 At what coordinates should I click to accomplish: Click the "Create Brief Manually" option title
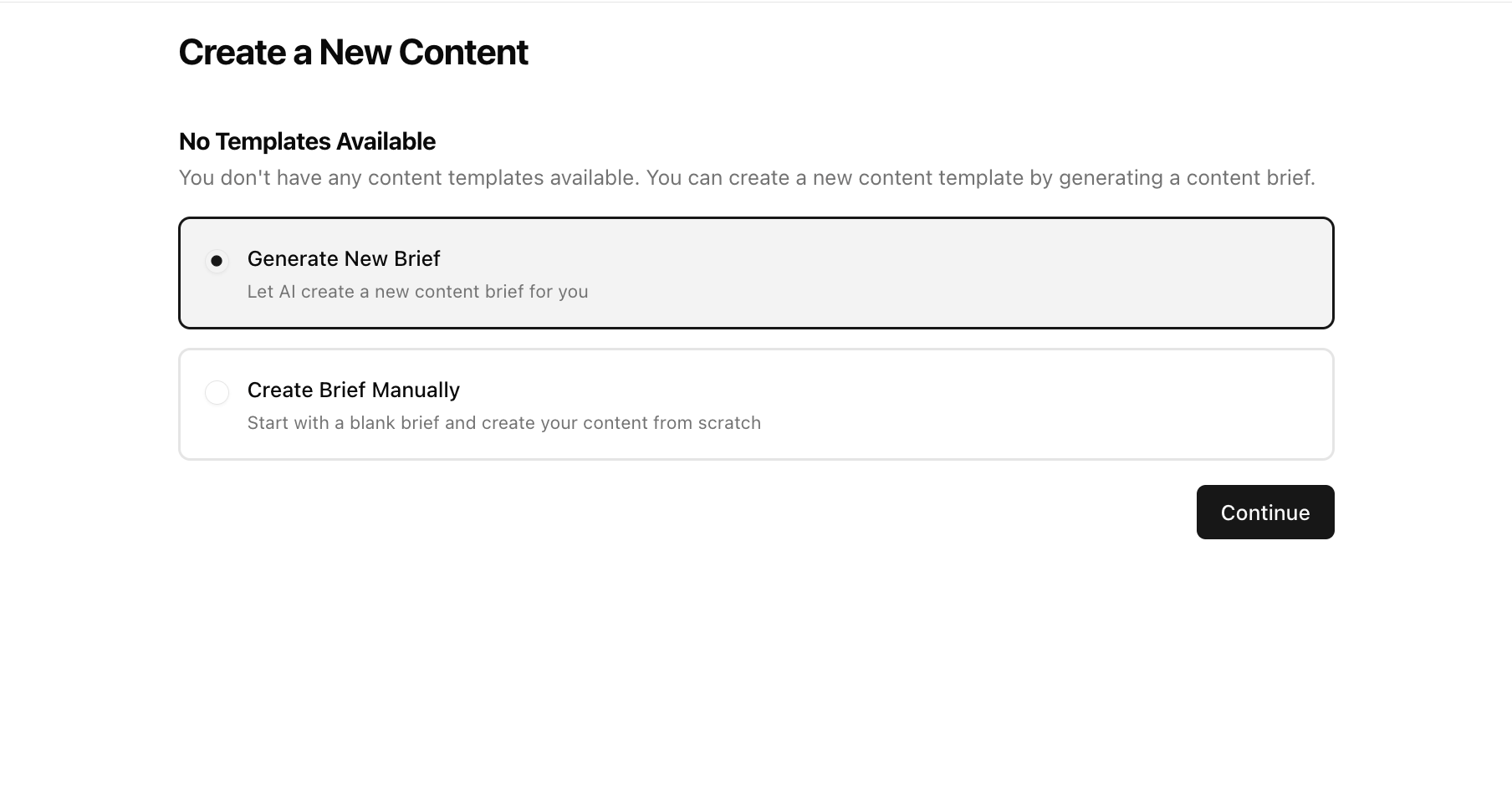pyautogui.click(x=353, y=390)
